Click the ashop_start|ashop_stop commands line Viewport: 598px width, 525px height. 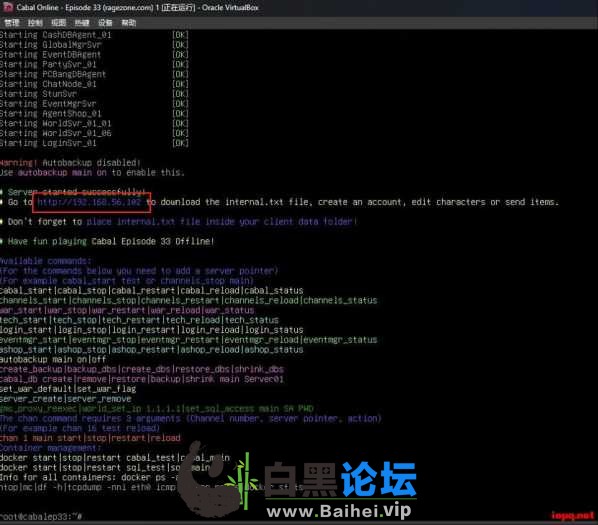(x=151, y=350)
